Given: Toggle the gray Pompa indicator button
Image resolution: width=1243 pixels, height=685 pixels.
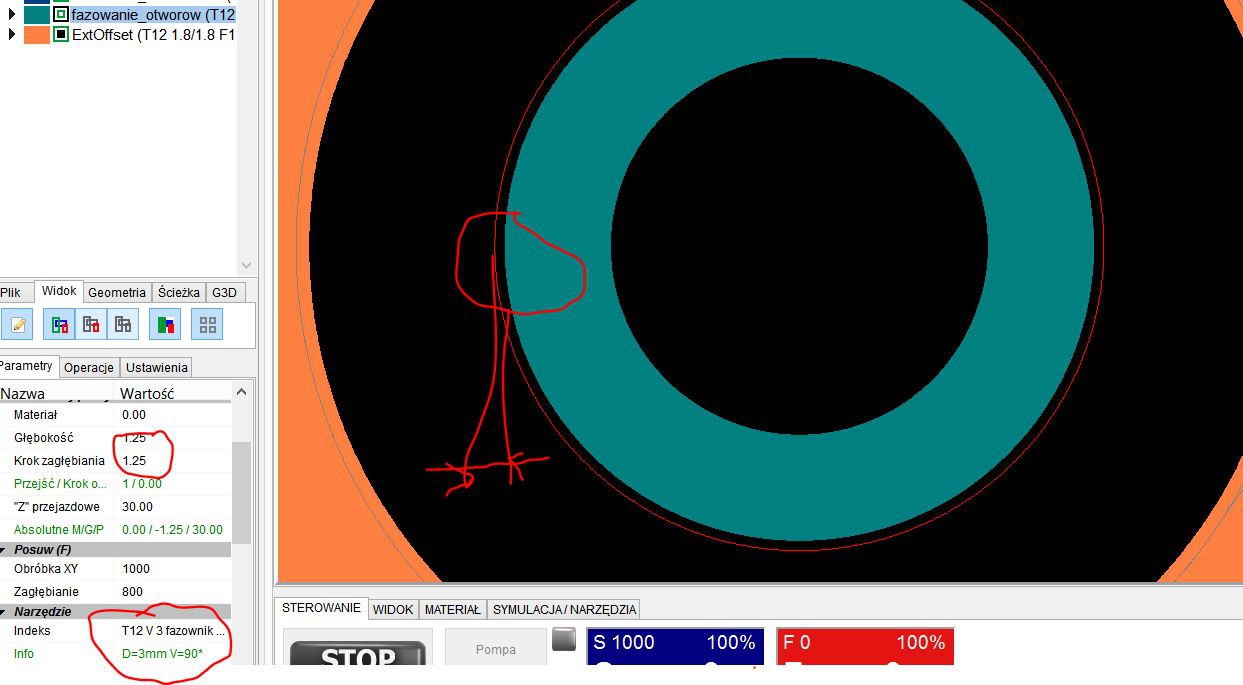Looking at the screenshot, I should coord(564,639).
